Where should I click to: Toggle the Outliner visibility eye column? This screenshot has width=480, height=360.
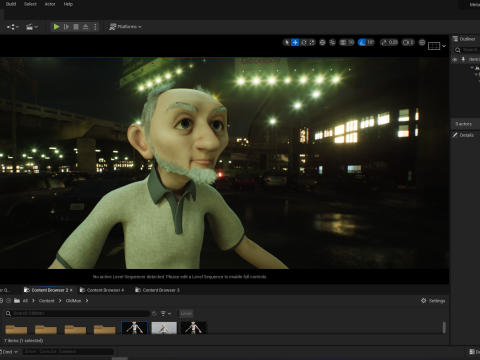455,59
